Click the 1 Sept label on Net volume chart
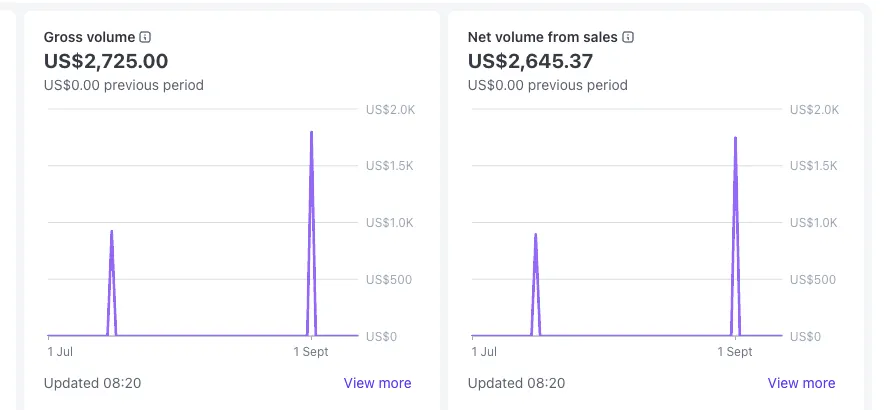 (x=735, y=352)
